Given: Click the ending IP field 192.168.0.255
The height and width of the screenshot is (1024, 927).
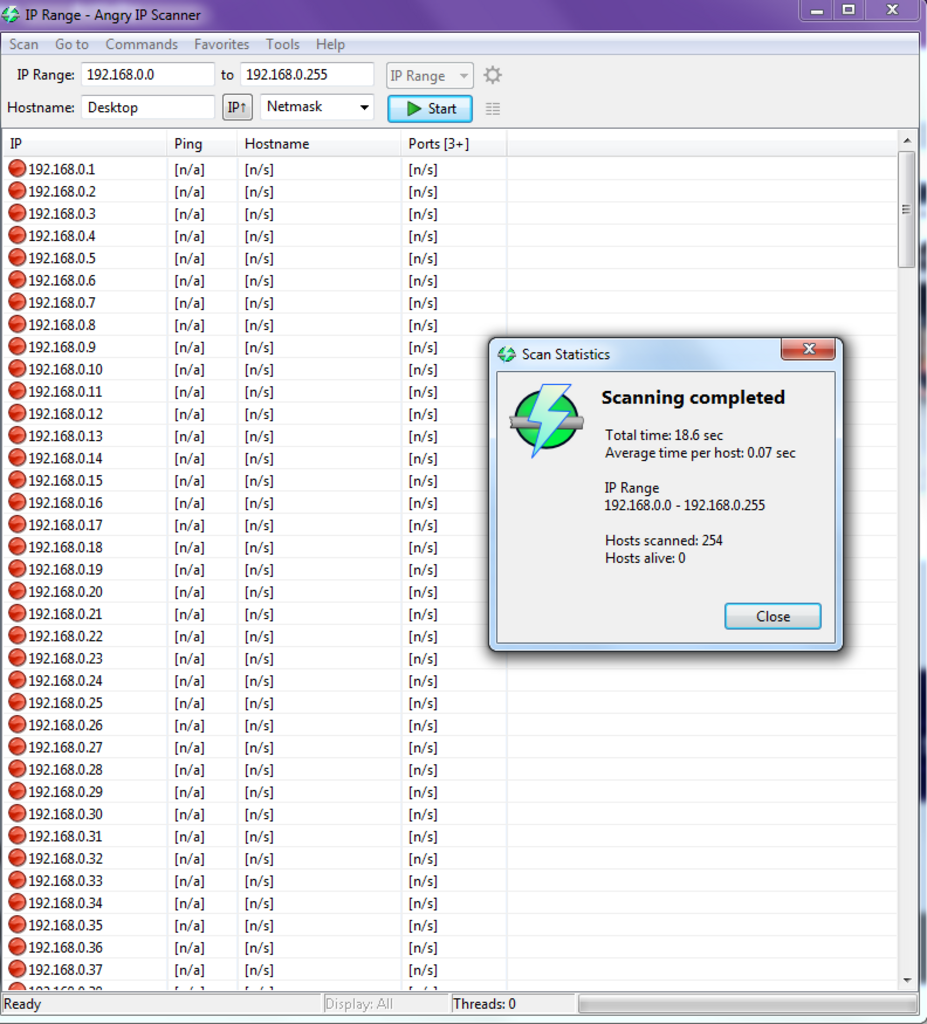Looking at the screenshot, I should tap(307, 74).
